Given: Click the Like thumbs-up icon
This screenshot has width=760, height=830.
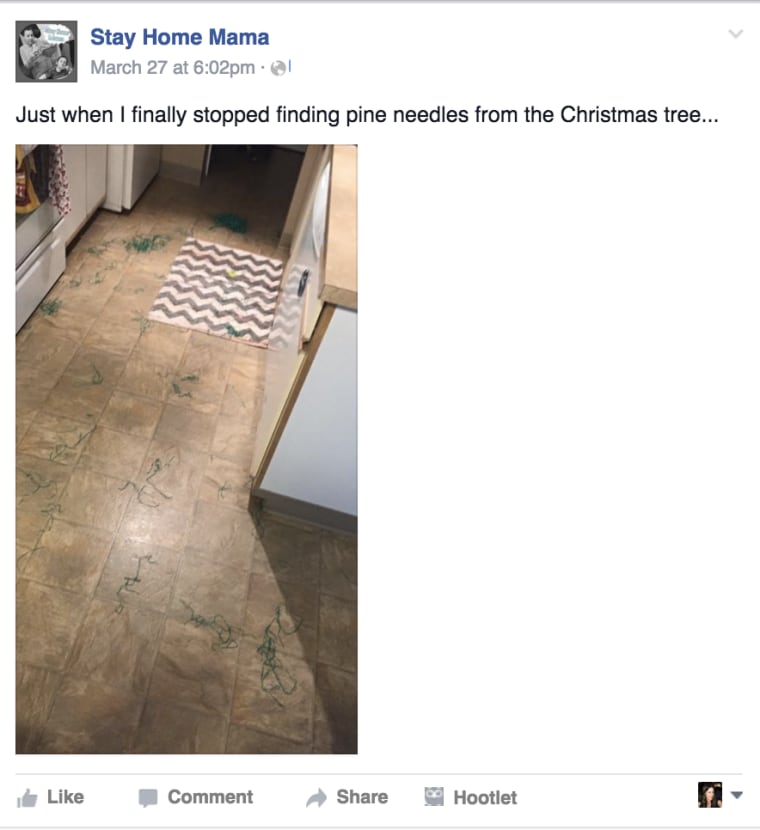Looking at the screenshot, I should click(27, 798).
